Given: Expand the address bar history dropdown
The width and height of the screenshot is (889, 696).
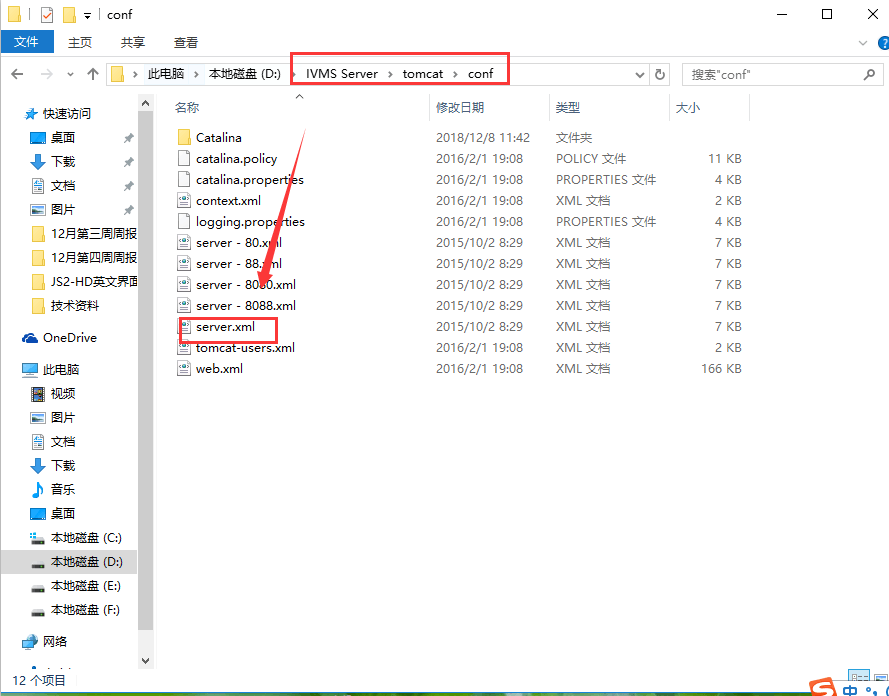Looking at the screenshot, I should tap(640, 74).
